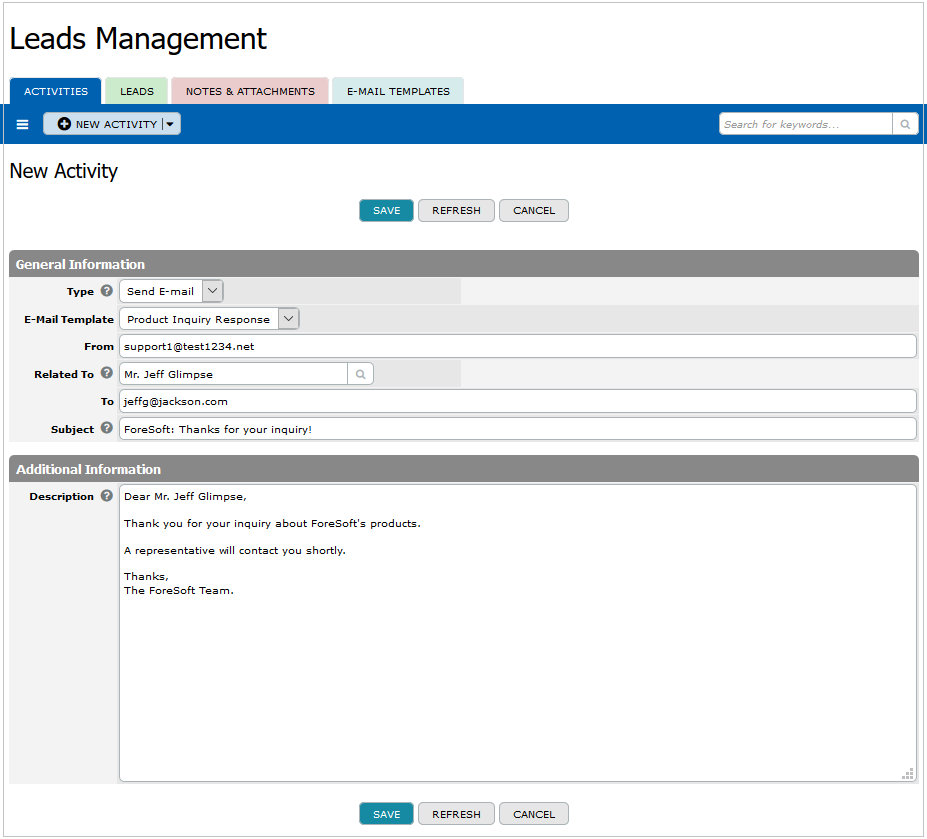
Task: Open the hamburger menu icon
Action: pyautogui.click(x=23, y=124)
